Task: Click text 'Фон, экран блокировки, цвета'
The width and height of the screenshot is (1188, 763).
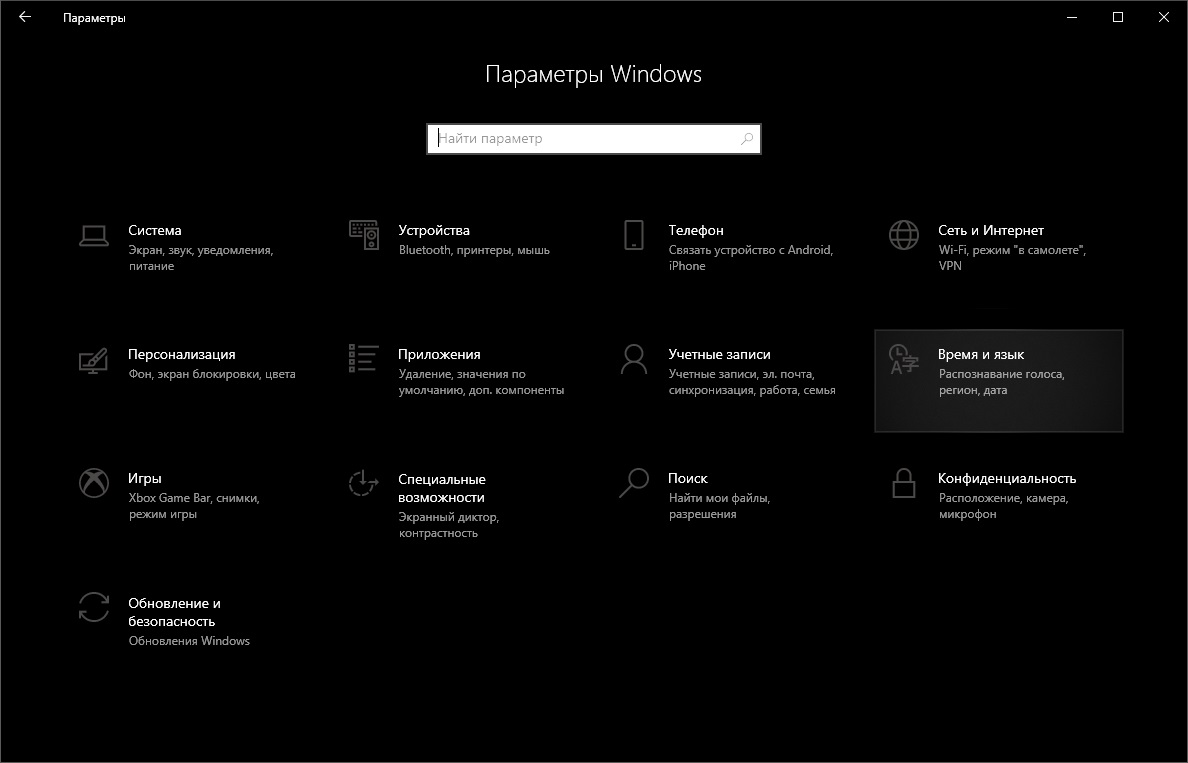Action: pos(212,374)
